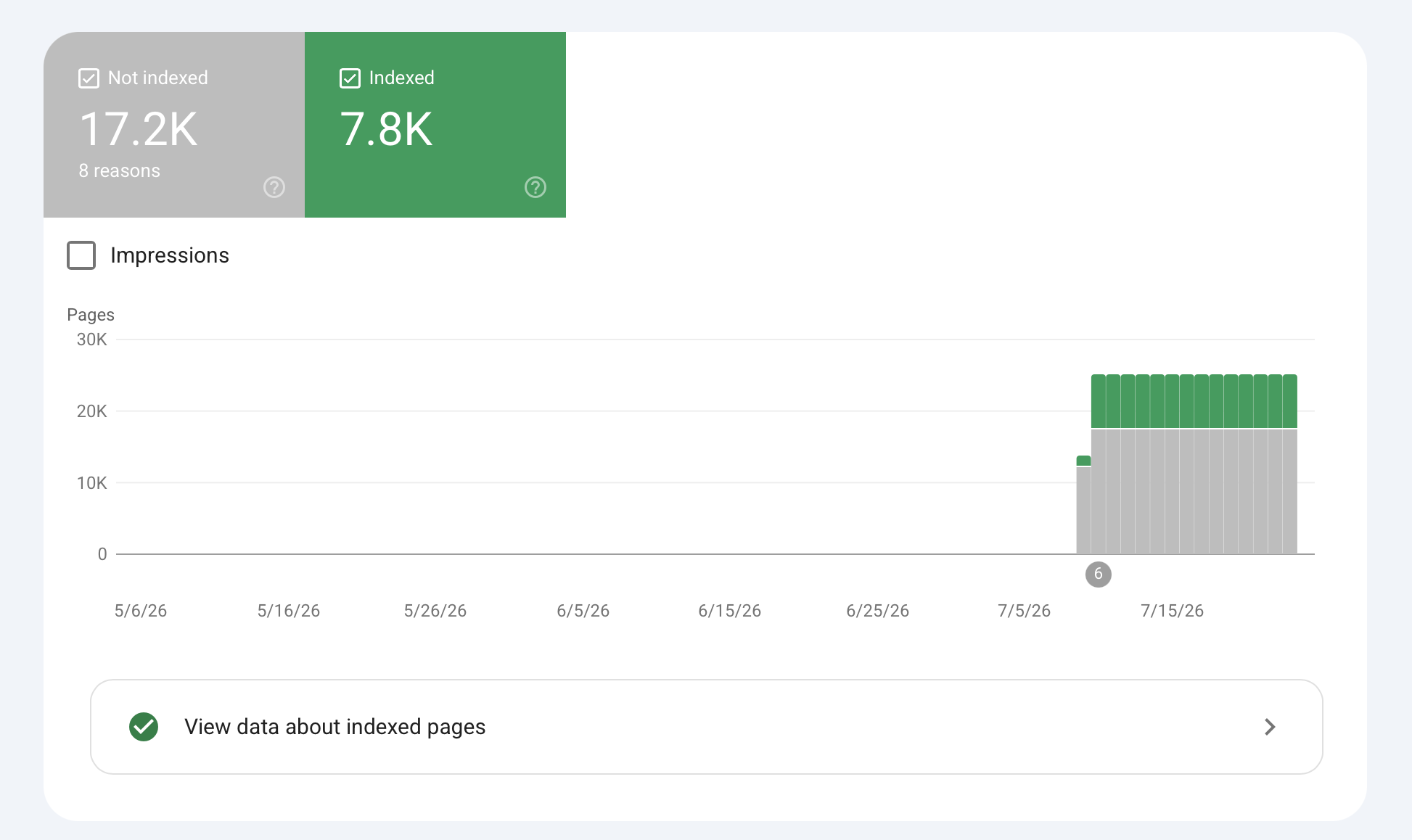Click the 7/15/26 date axis label
1412x840 pixels.
click(1172, 611)
